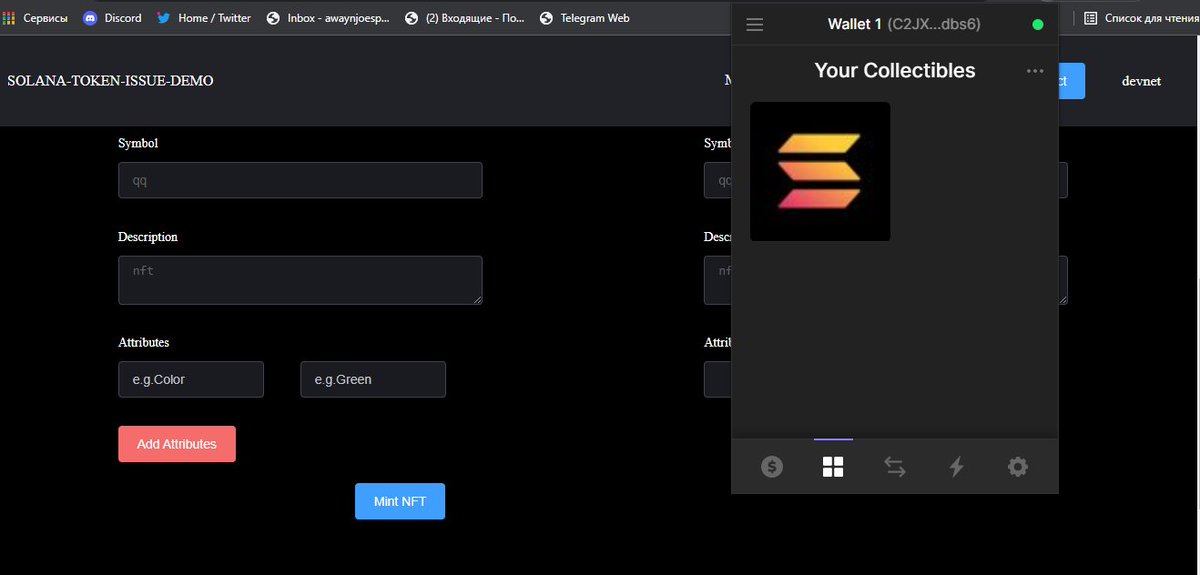1200x575 pixels.
Task: Focus the left Symbol input field
Action: tap(300, 180)
